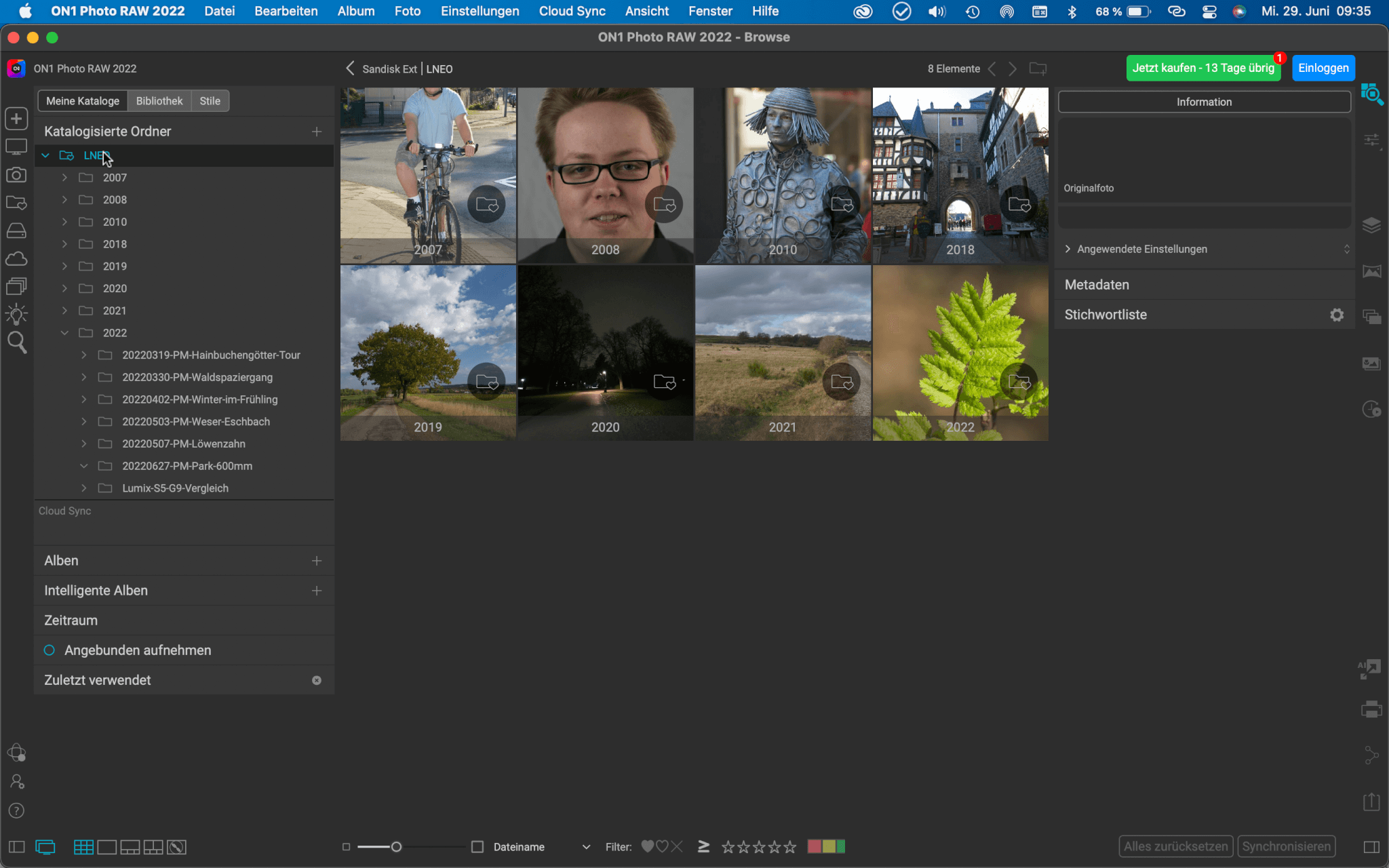Image resolution: width=1389 pixels, height=868 pixels.
Task: Click the Einloggen button
Action: 1323,68
